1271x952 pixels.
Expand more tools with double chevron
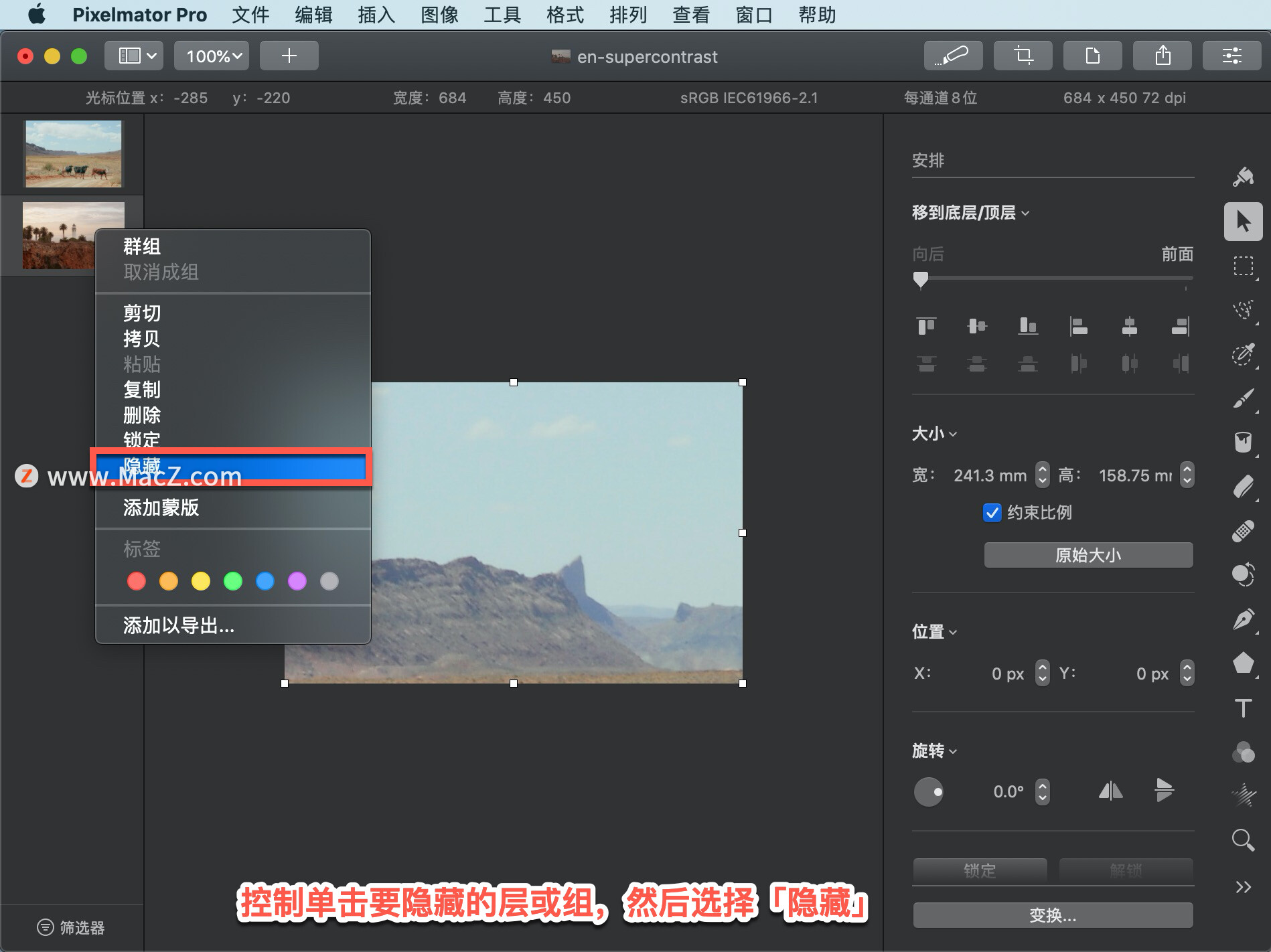click(x=1243, y=887)
